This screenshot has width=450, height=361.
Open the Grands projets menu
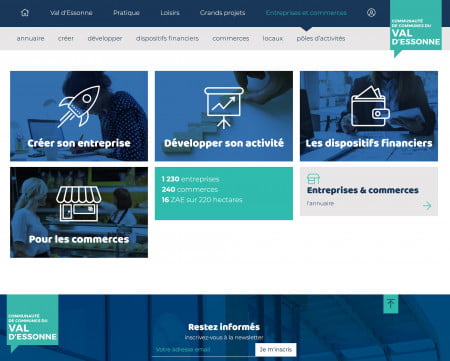tap(222, 13)
